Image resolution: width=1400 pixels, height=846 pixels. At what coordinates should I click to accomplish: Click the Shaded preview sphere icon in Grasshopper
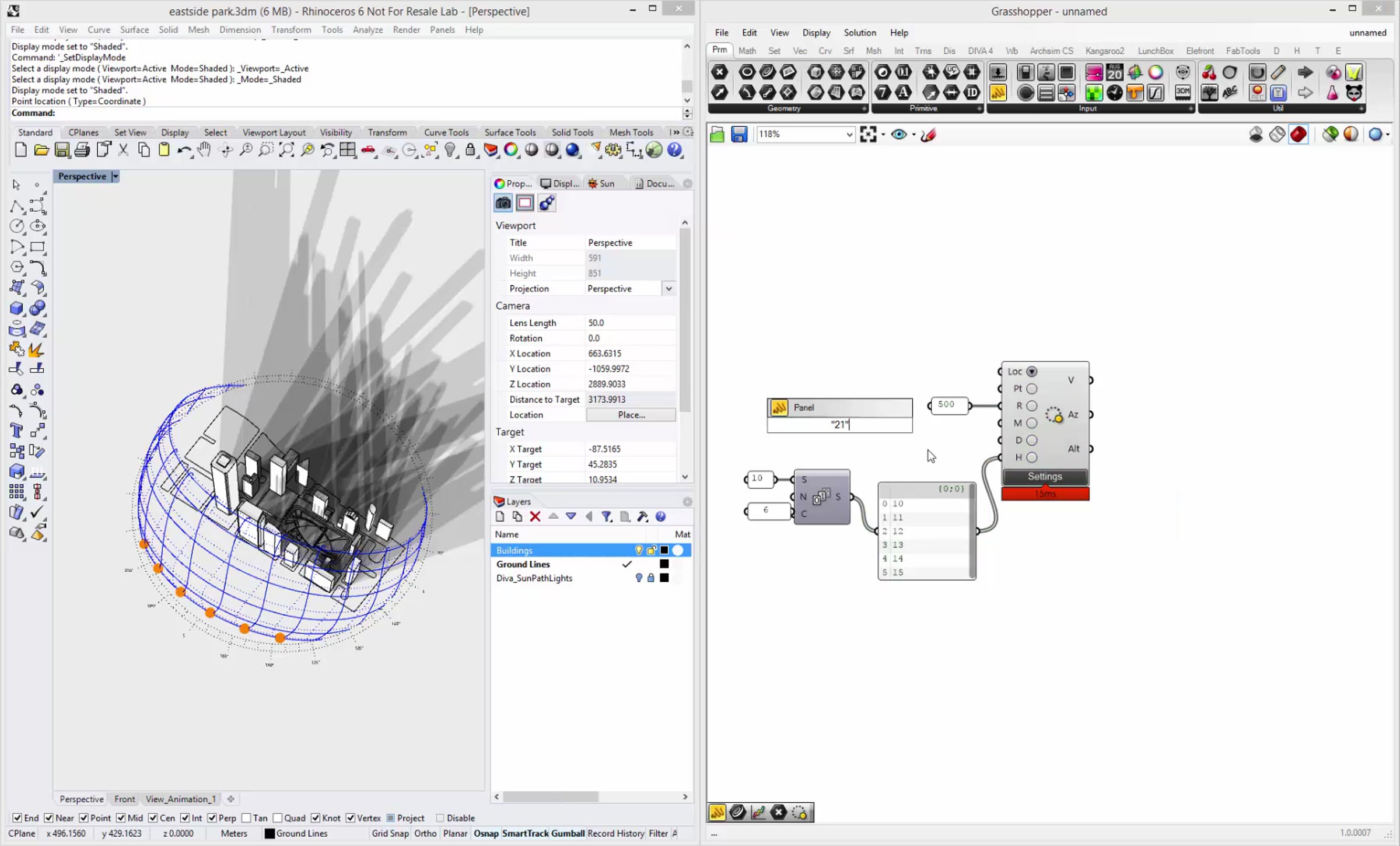1351,134
